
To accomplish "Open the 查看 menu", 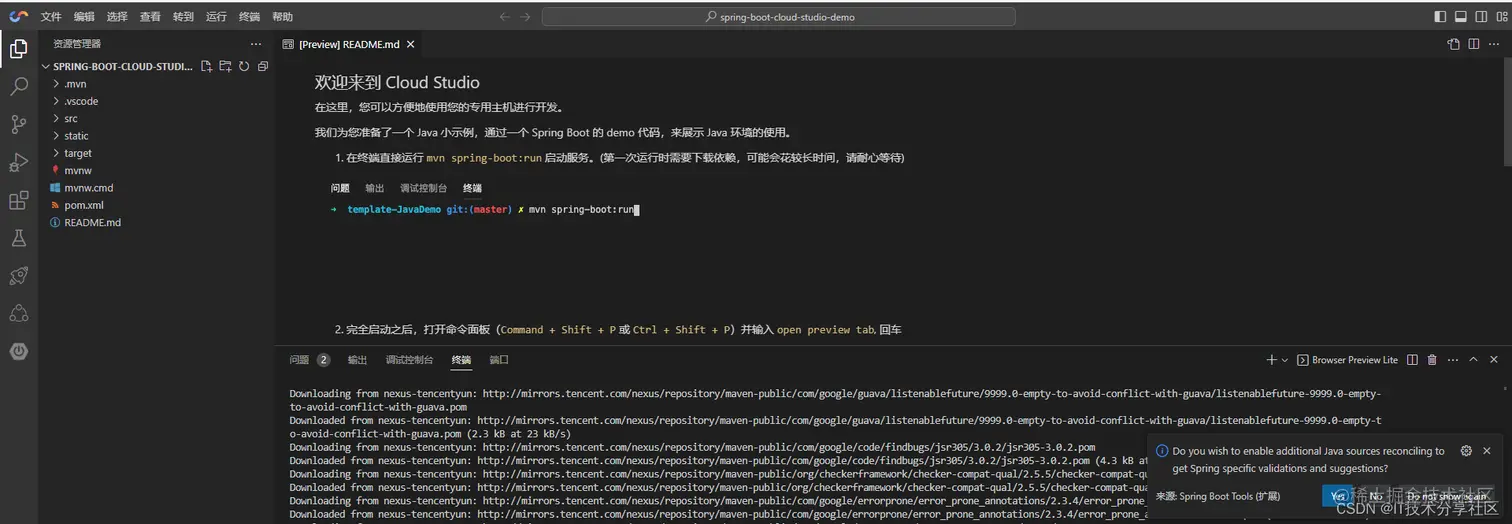I will click(x=150, y=17).
